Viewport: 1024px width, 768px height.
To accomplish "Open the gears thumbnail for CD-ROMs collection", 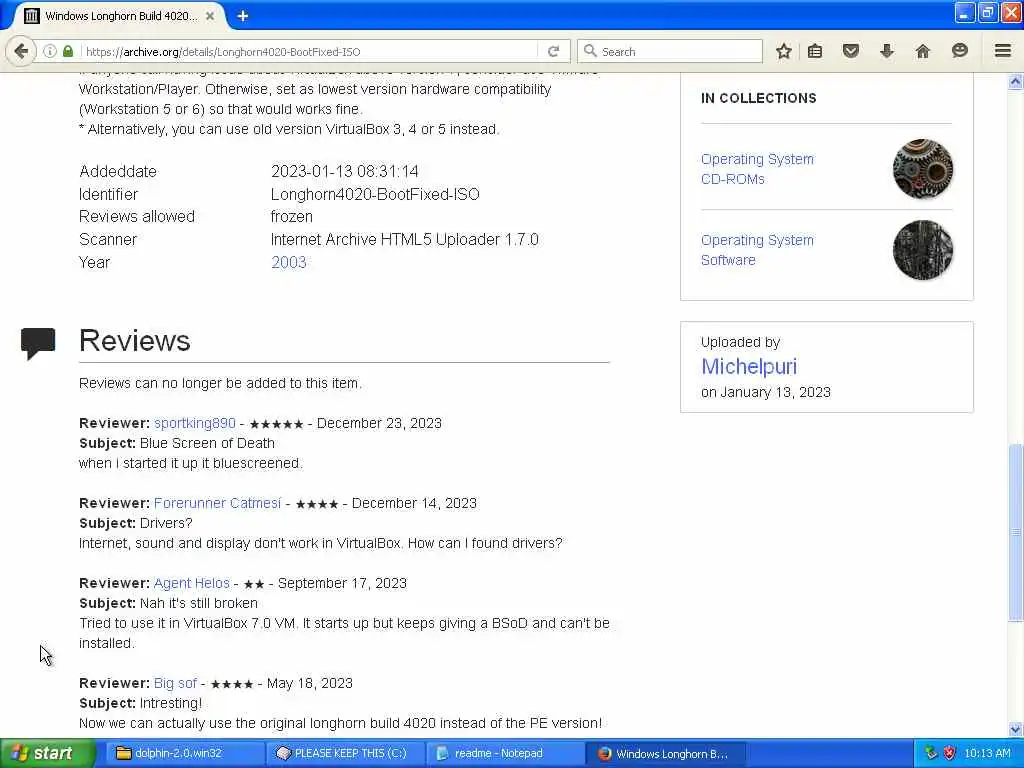I will pos(922,168).
